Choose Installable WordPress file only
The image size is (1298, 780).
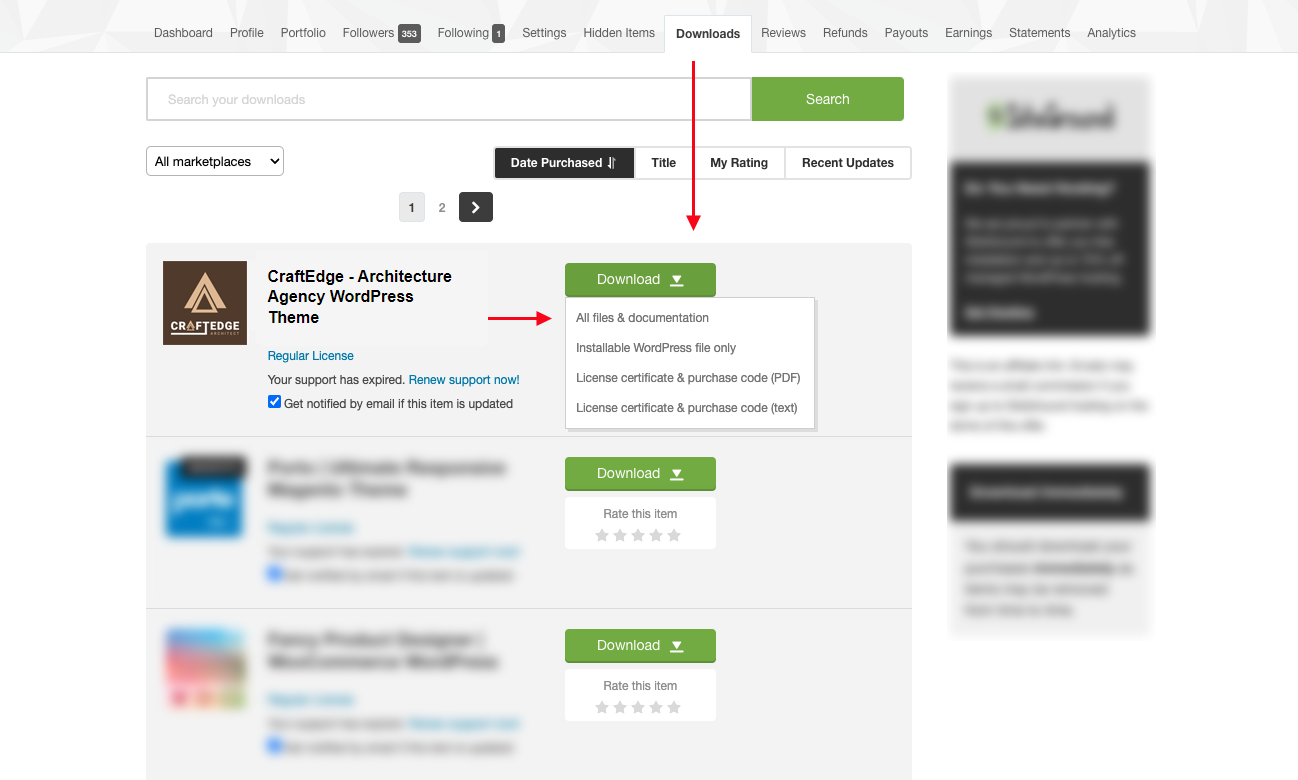(655, 348)
